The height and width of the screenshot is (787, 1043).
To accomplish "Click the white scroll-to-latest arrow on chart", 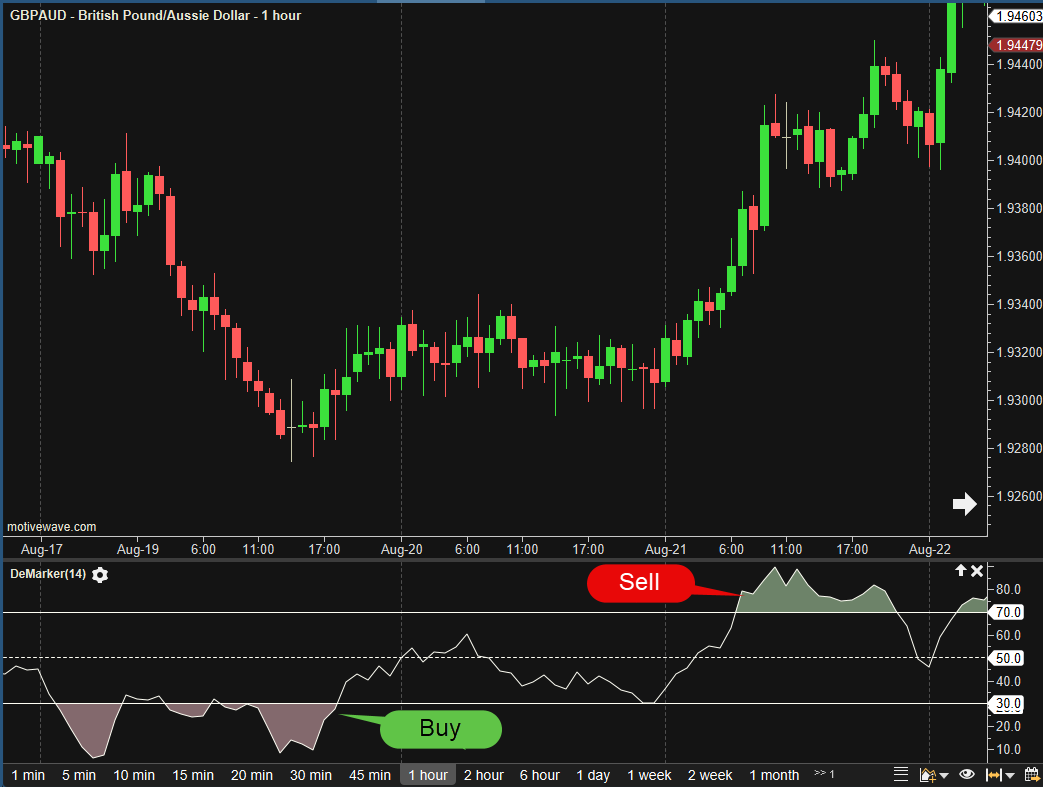I will [x=964, y=504].
